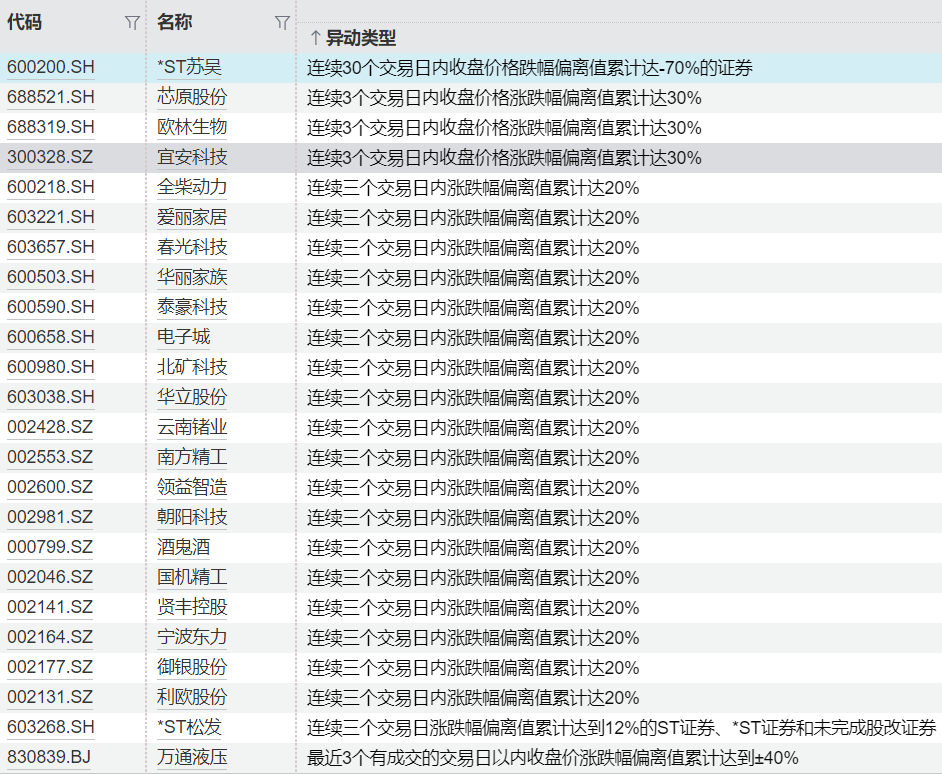Select stock name 南方精工

(x=192, y=457)
